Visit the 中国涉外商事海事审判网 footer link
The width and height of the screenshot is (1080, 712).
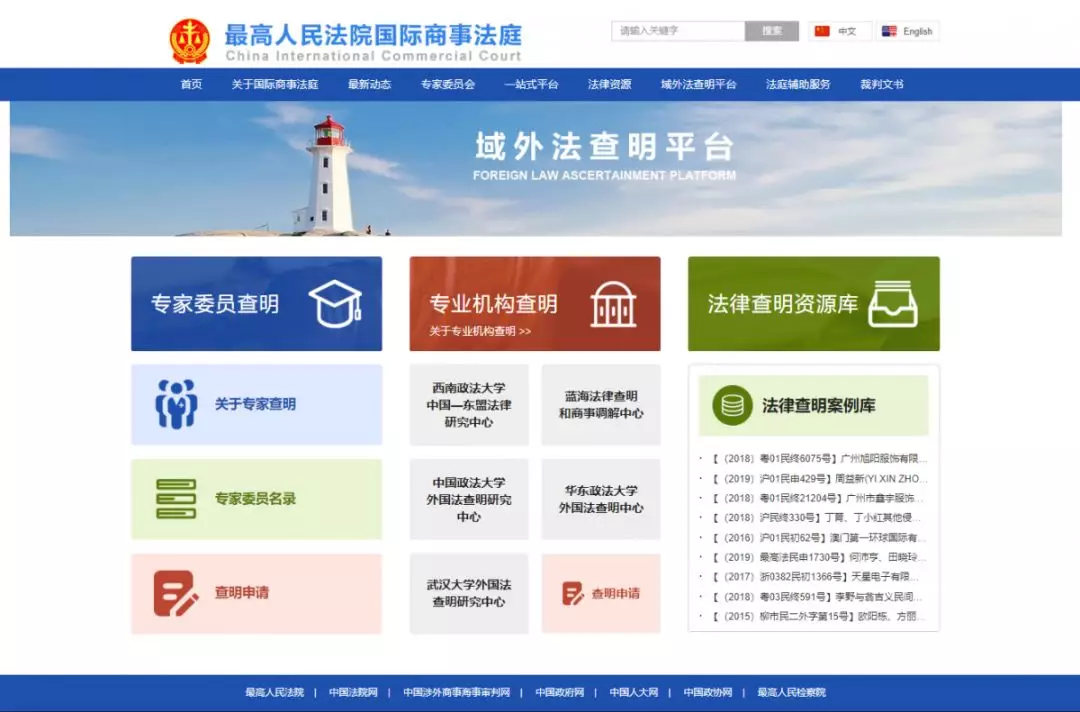pyautogui.click(x=457, y=693)
